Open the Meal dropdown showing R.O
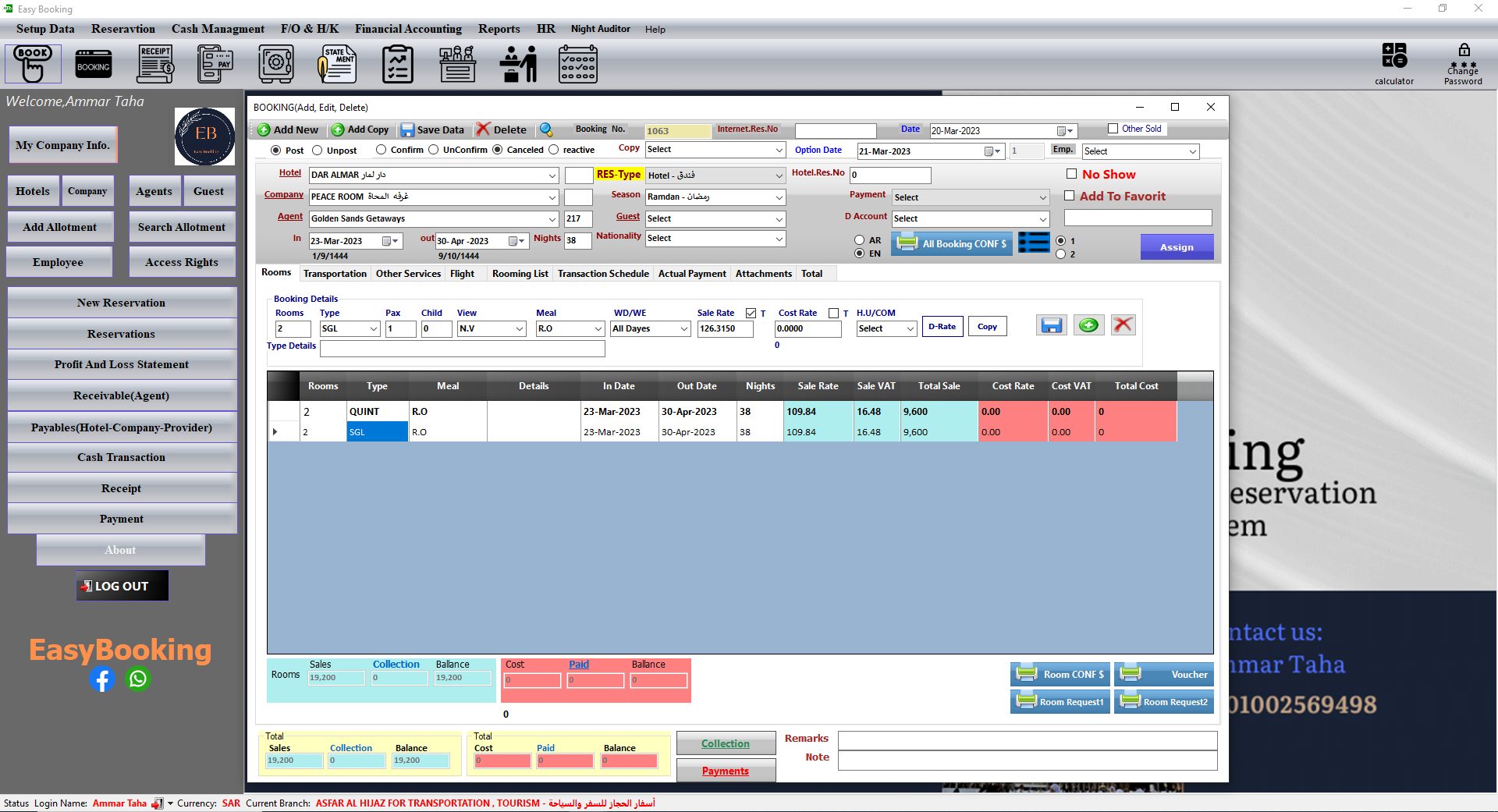The height and width of the screenshot is (812, 1498). pyautogui.click(x=598, y=329)
